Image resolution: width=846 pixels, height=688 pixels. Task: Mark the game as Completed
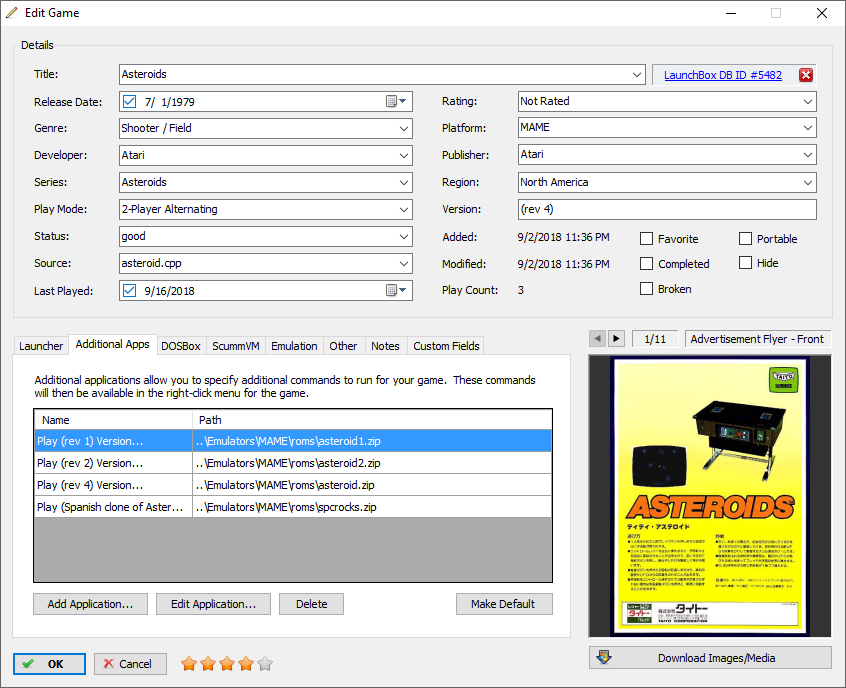pos(646,263)
